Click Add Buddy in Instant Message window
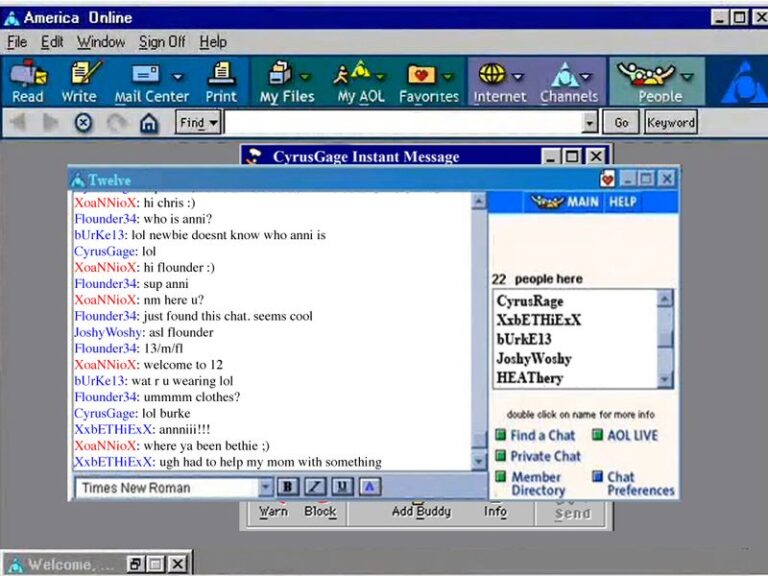Viewport: 768px width, 576px height. (x=421, y=511)
